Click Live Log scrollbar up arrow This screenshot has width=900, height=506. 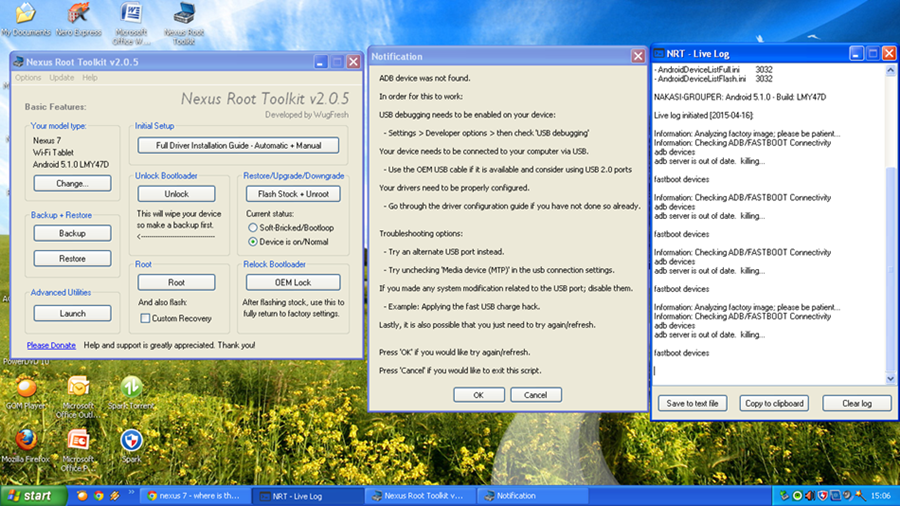pos(890,71)
